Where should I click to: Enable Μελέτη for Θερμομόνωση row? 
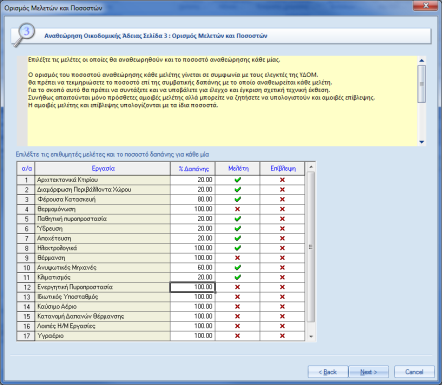(237, 209)
